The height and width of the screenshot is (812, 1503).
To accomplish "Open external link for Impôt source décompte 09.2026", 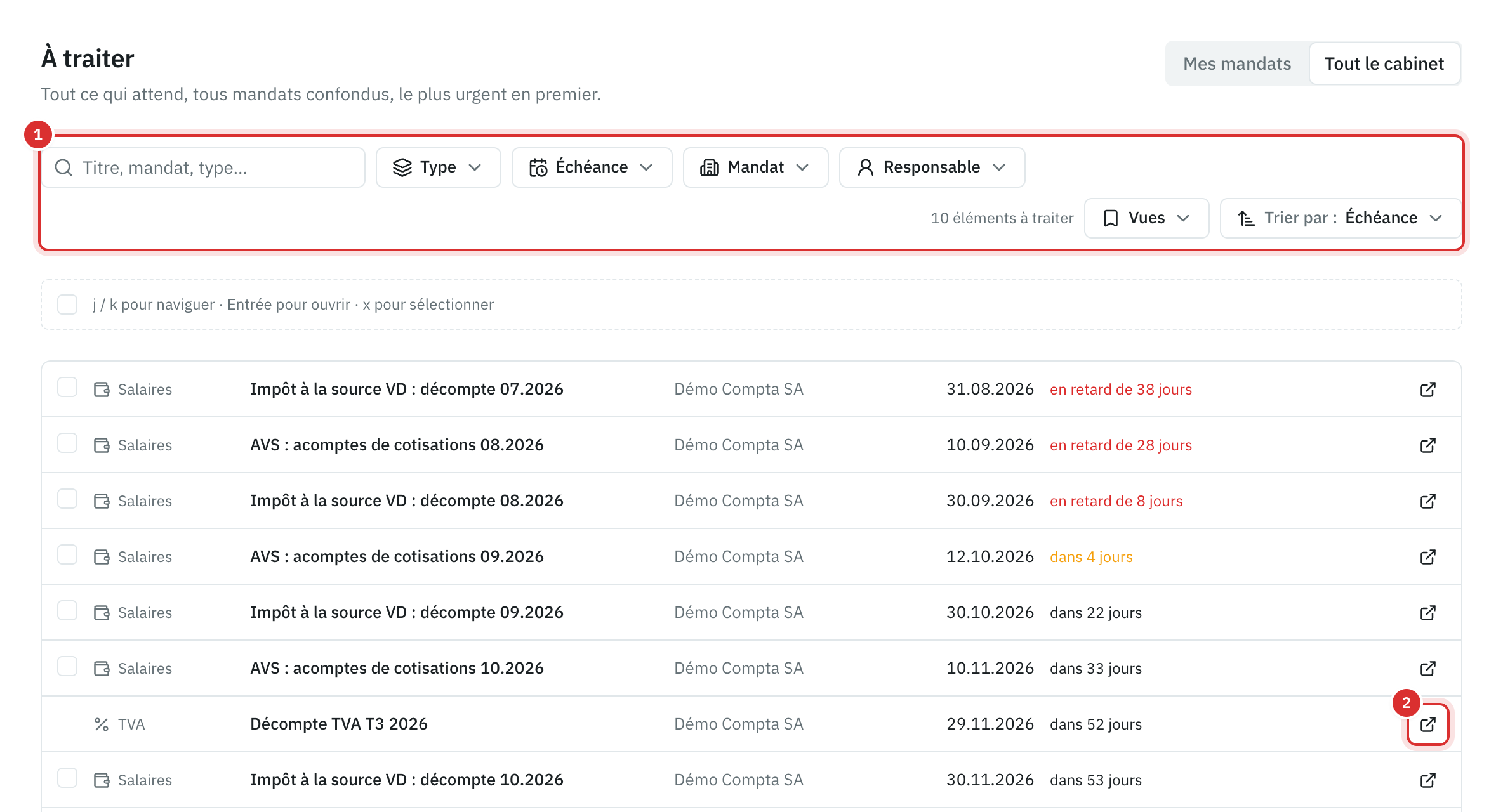I will tap(1428, 612).
